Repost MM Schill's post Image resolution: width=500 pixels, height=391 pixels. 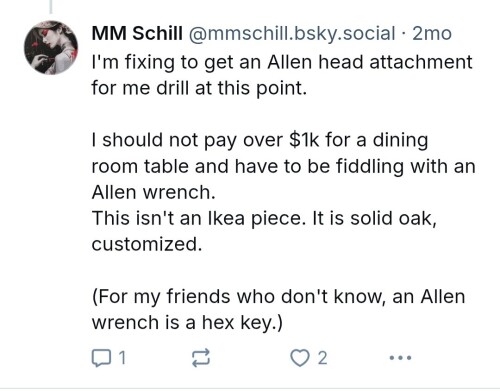(x=201, y=358)
